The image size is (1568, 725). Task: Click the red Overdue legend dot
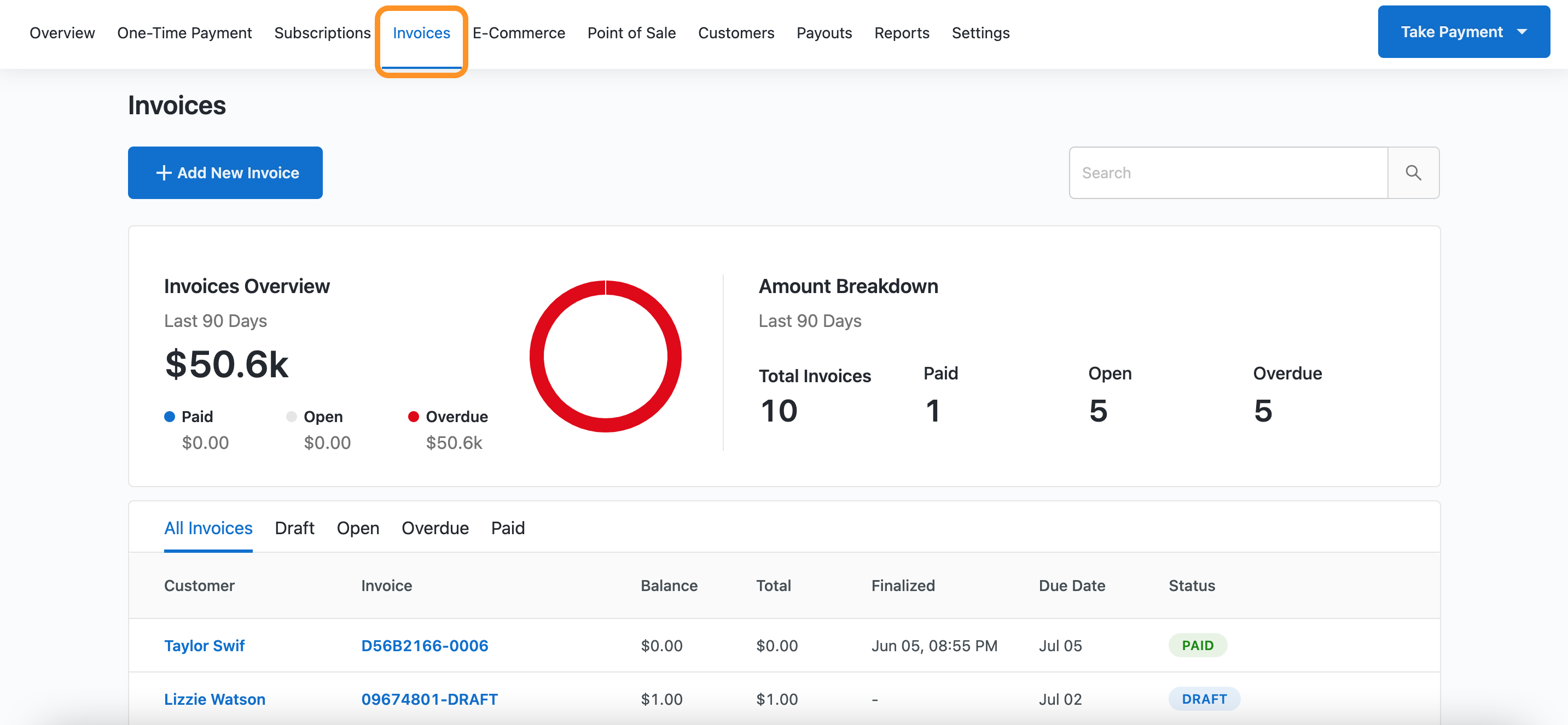tap(413, 417)
